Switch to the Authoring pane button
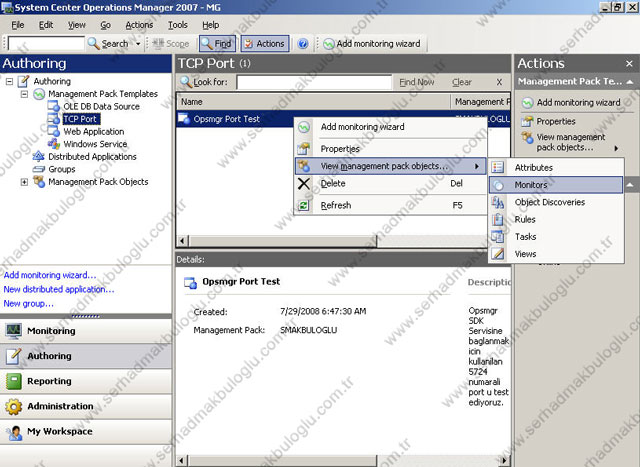The height and width of the screenshot is (467, 640). click(x=86, y=356)
